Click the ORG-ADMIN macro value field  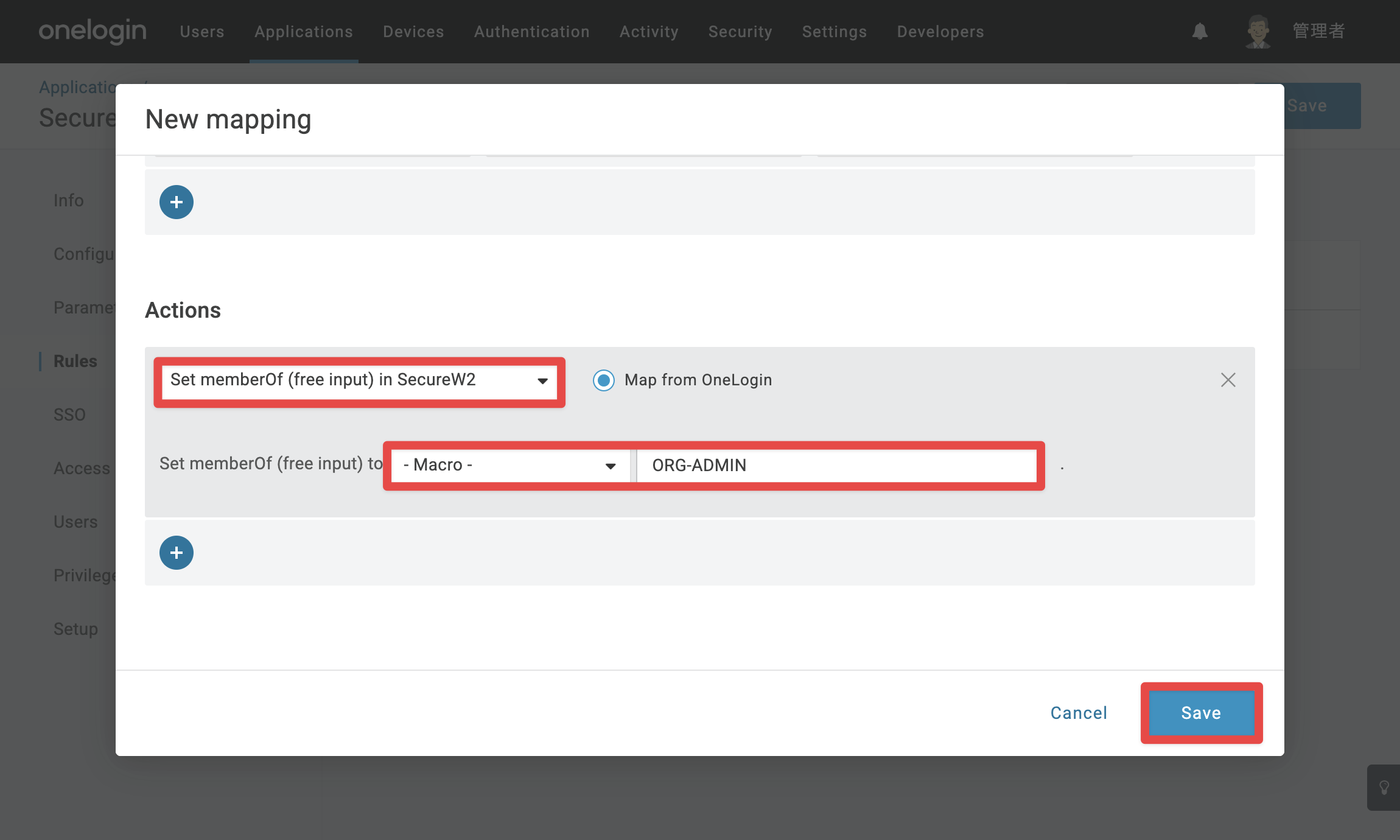click(837, 466)
